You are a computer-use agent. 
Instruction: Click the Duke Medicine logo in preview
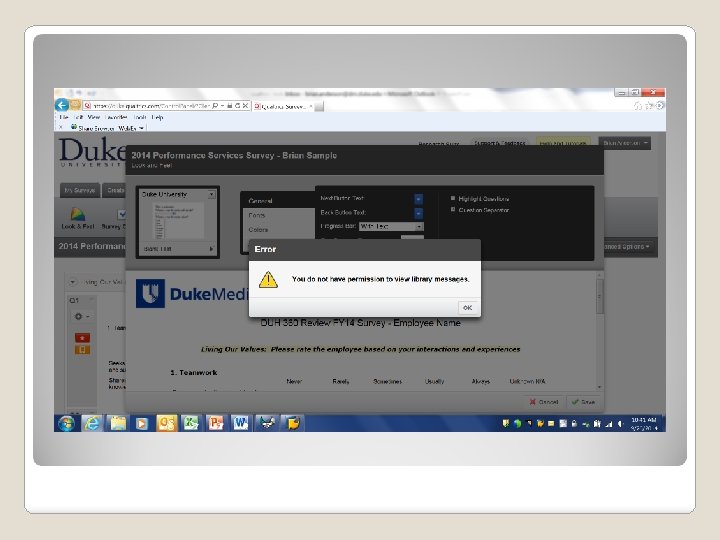(193, 293)
